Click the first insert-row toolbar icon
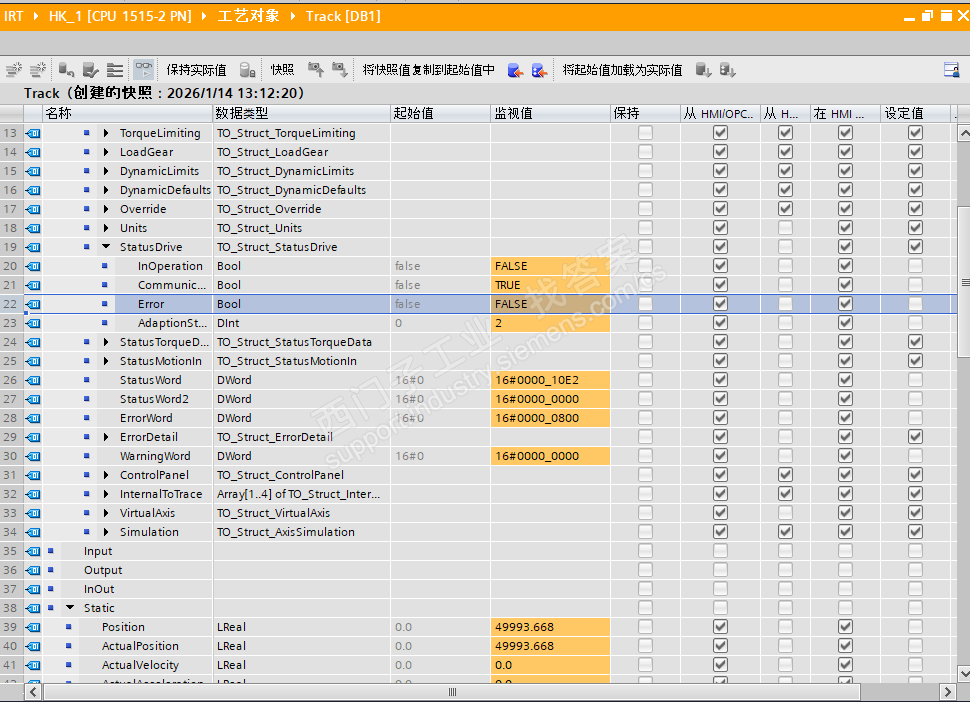Image resolution: width=970 pixels, height=702 pixels. (x=14, y=70)
